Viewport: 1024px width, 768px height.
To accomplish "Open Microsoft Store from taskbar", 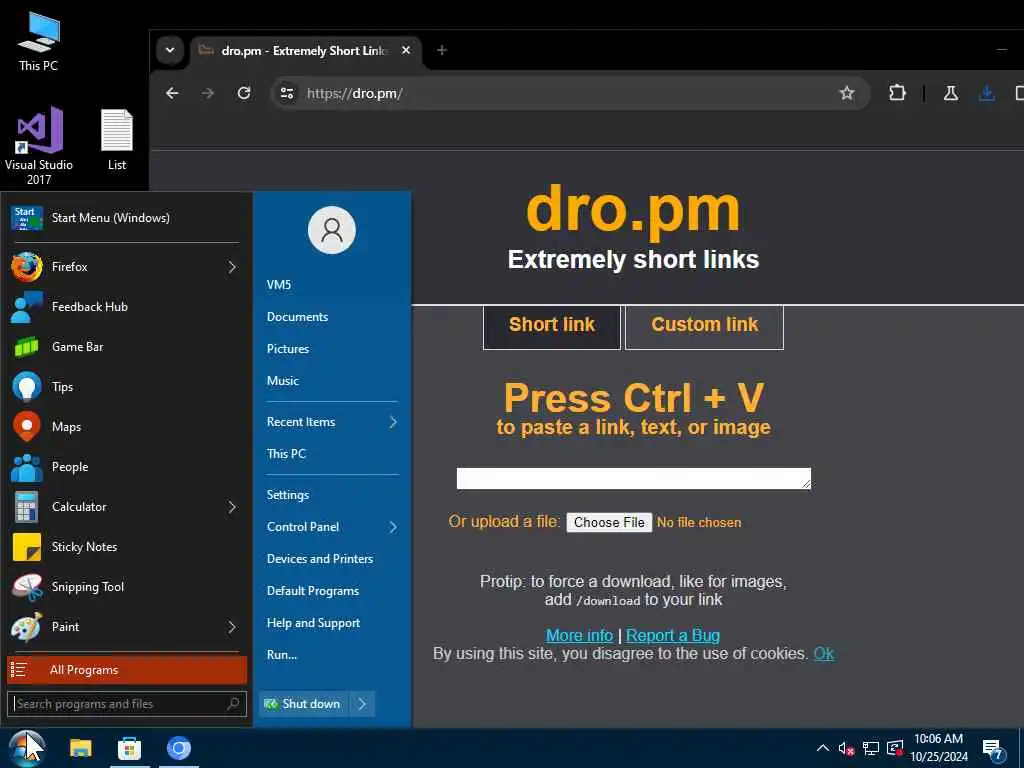I will tap(129, 748).
